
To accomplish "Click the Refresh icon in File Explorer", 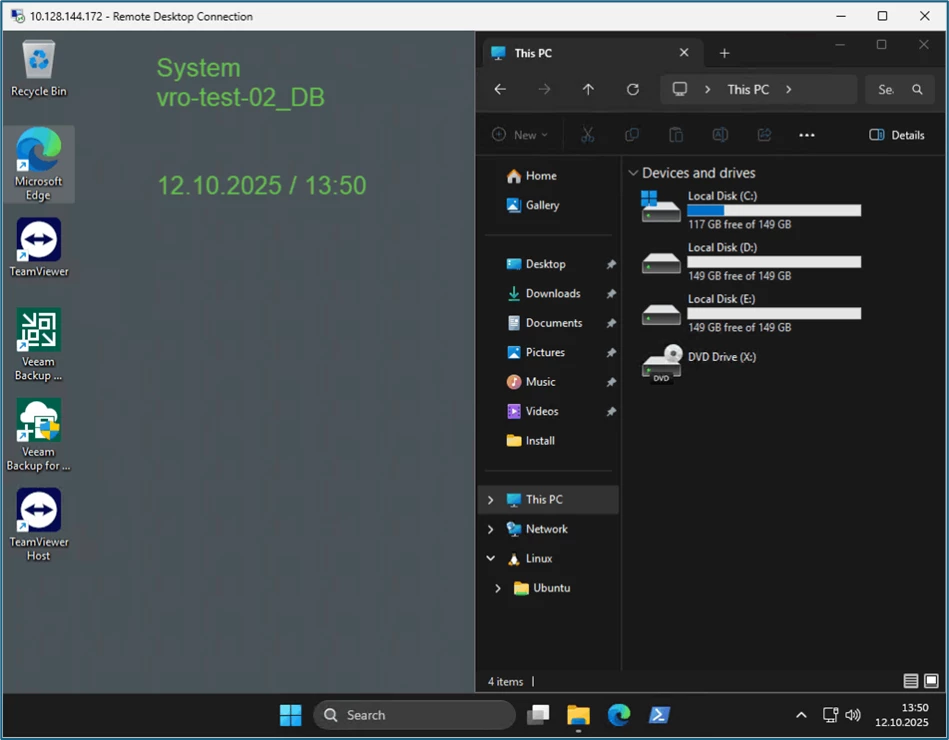I will [632, 89].
